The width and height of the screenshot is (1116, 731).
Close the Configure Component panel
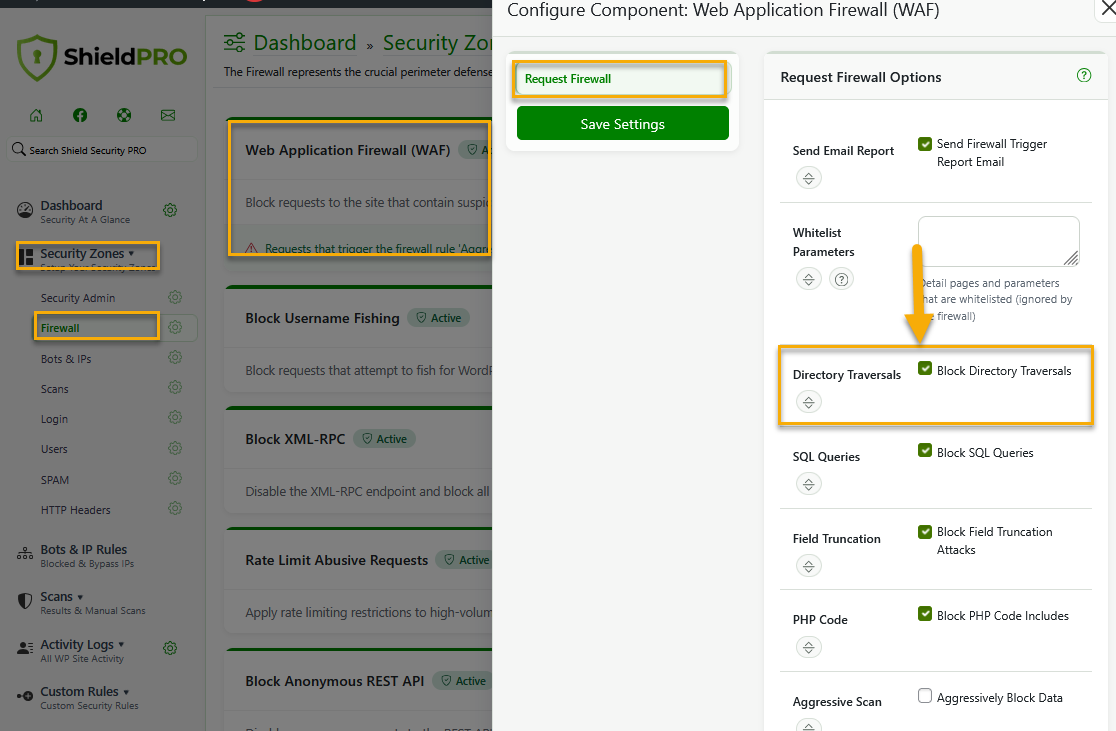(1107, 9)
